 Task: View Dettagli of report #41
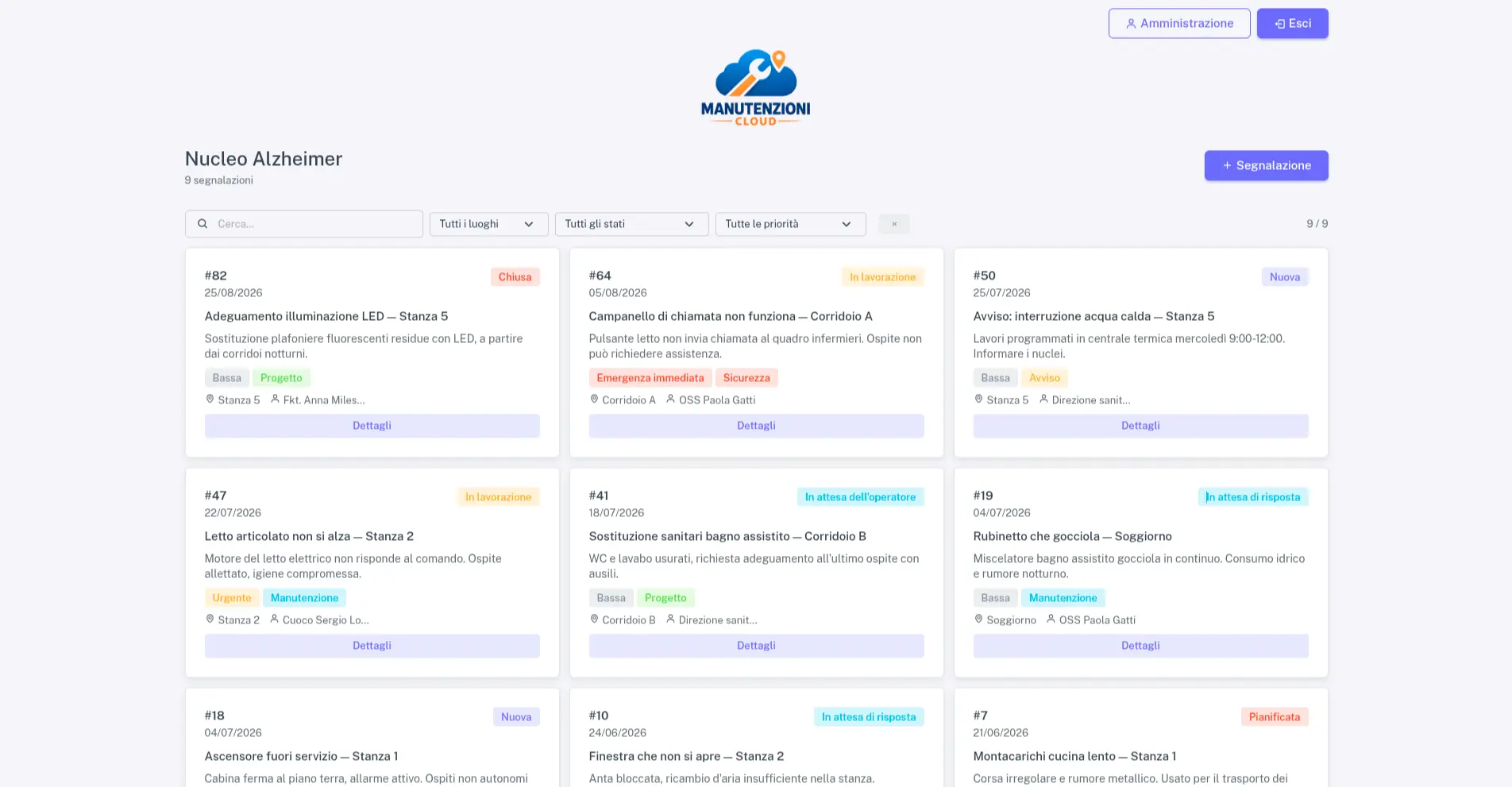(x=756, y=646)
